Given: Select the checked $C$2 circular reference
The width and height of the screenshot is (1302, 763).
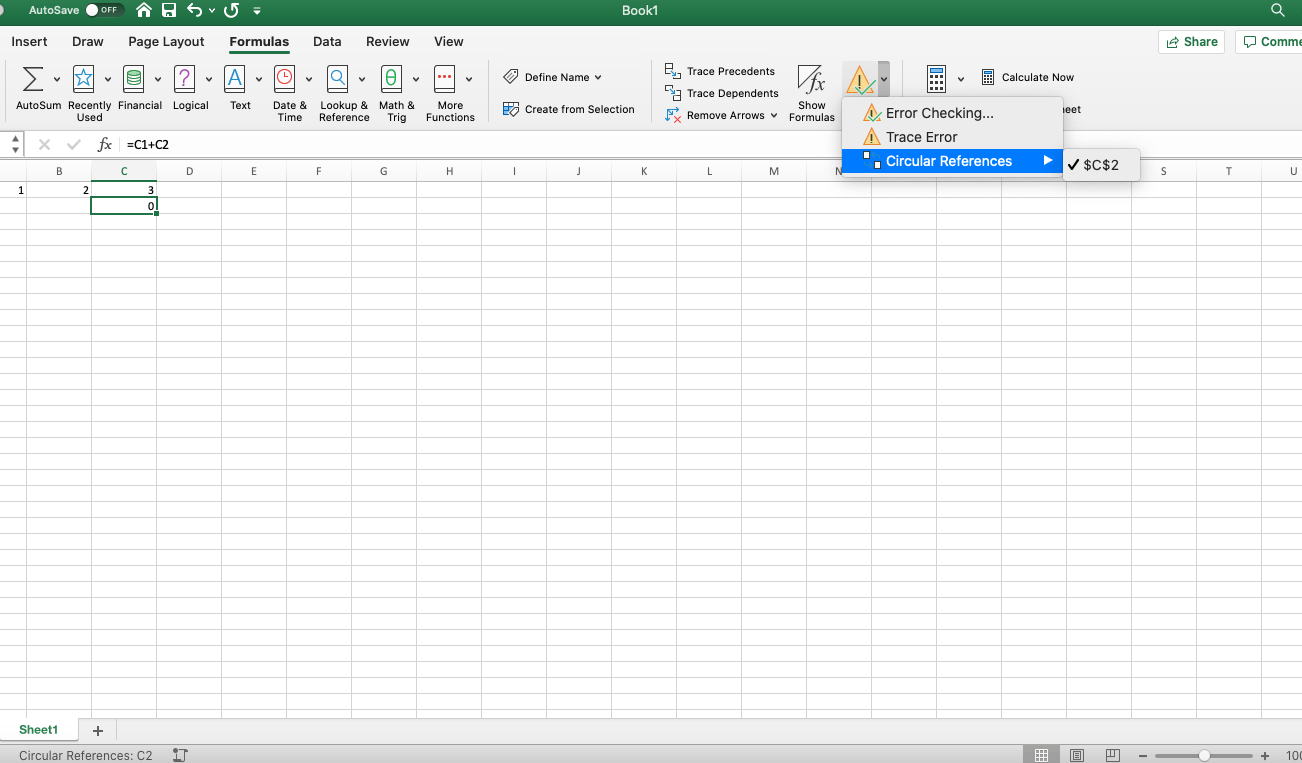Looking at the screenshot, I should click(1101, 165).
